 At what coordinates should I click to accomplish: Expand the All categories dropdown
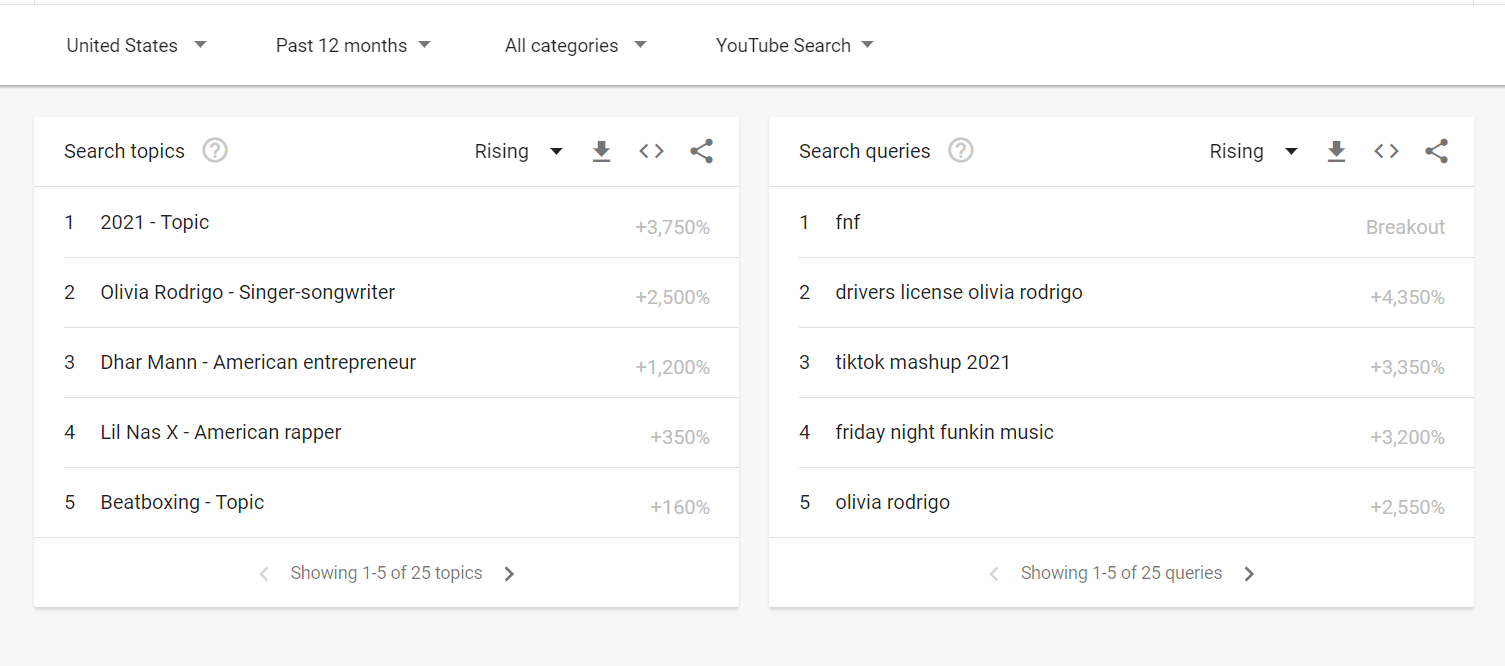click(x=575, y=45)
